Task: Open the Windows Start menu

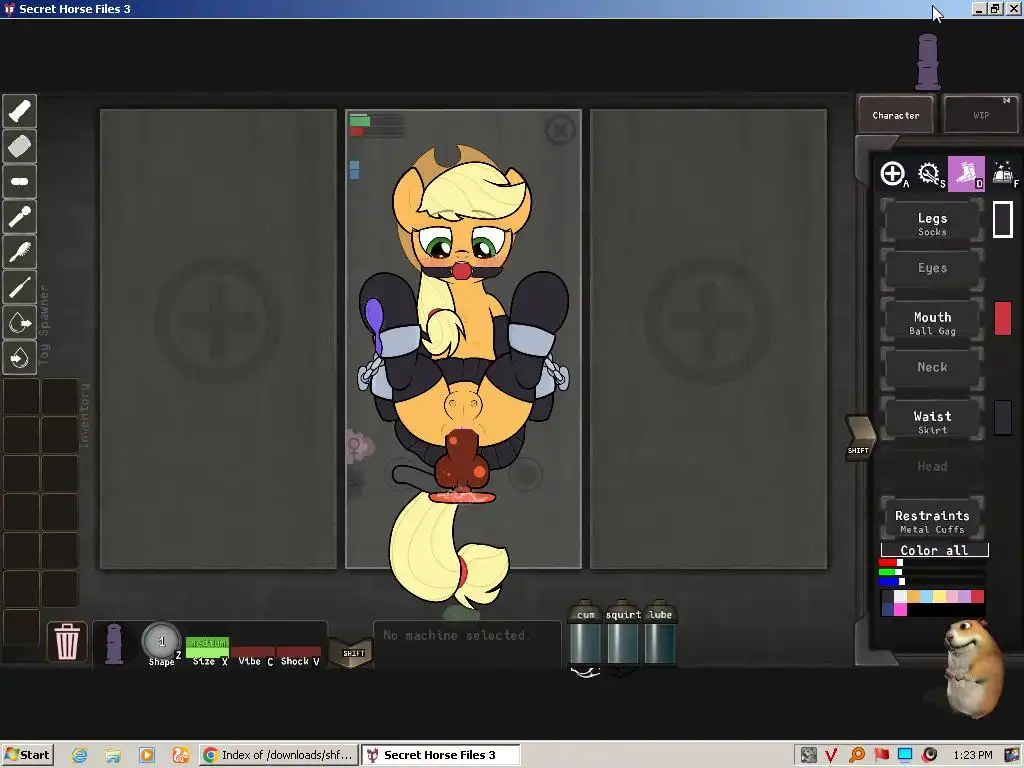Action: 27,755
